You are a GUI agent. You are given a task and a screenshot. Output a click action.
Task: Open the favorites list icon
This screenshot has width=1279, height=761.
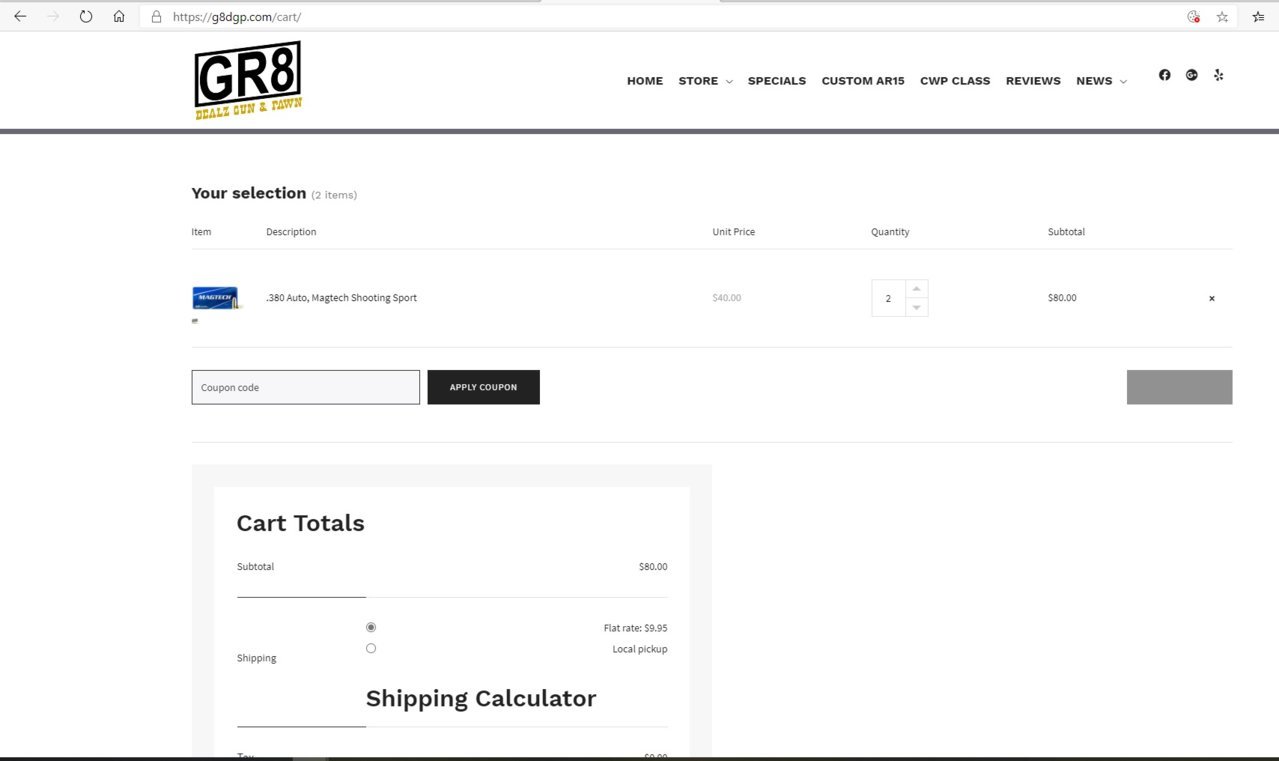(x=1258, y=17)
